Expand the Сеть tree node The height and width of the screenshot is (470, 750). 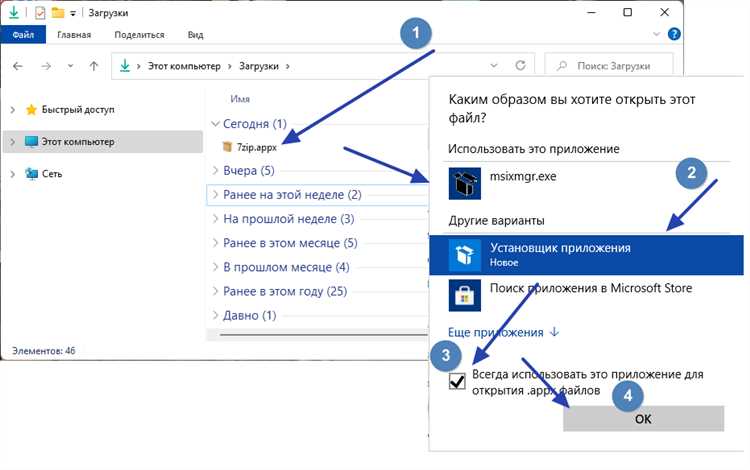point(12,174)
